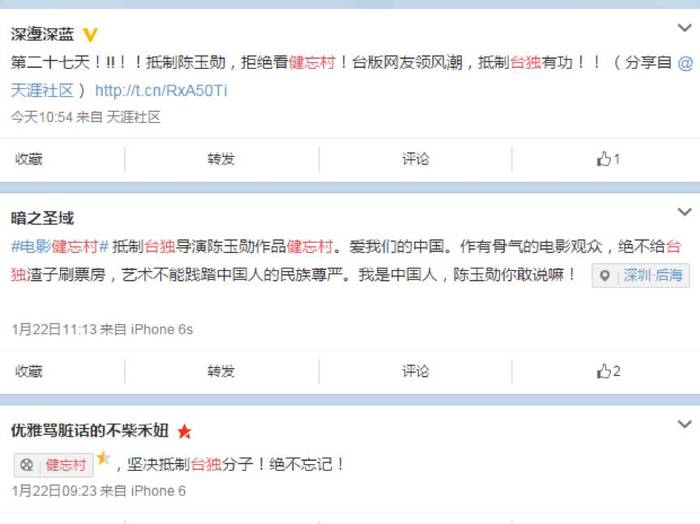The width and height of the screenshot is (700, 524).
Task: Click the red star badge beside 优雅骂脏话的不柴禾妞
Action: [x=184, y=432]
